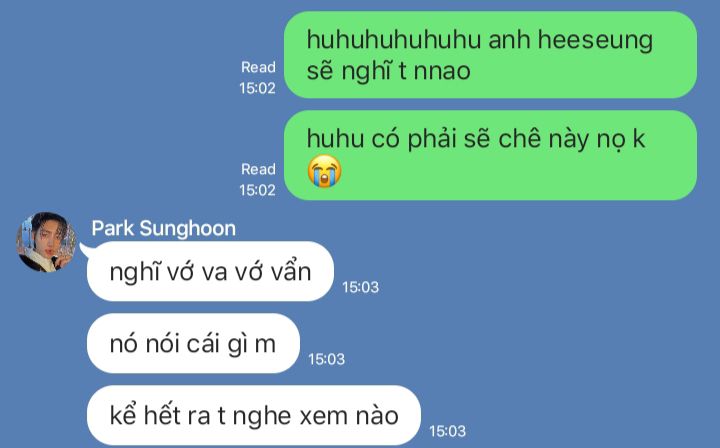Tap the Park Sunghoon sender name

point(163,228)
